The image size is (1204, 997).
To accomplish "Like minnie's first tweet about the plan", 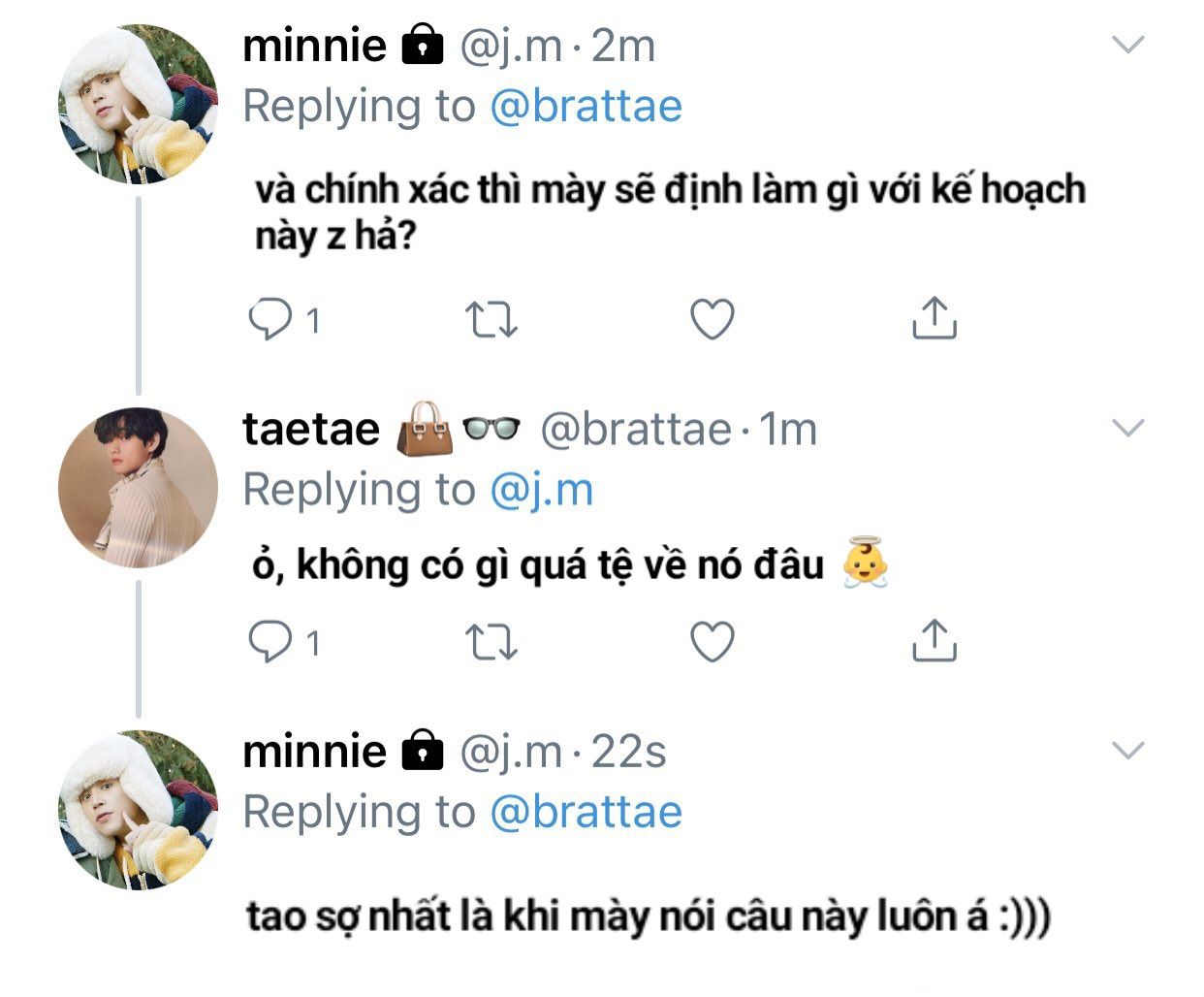I will [713, 320].
